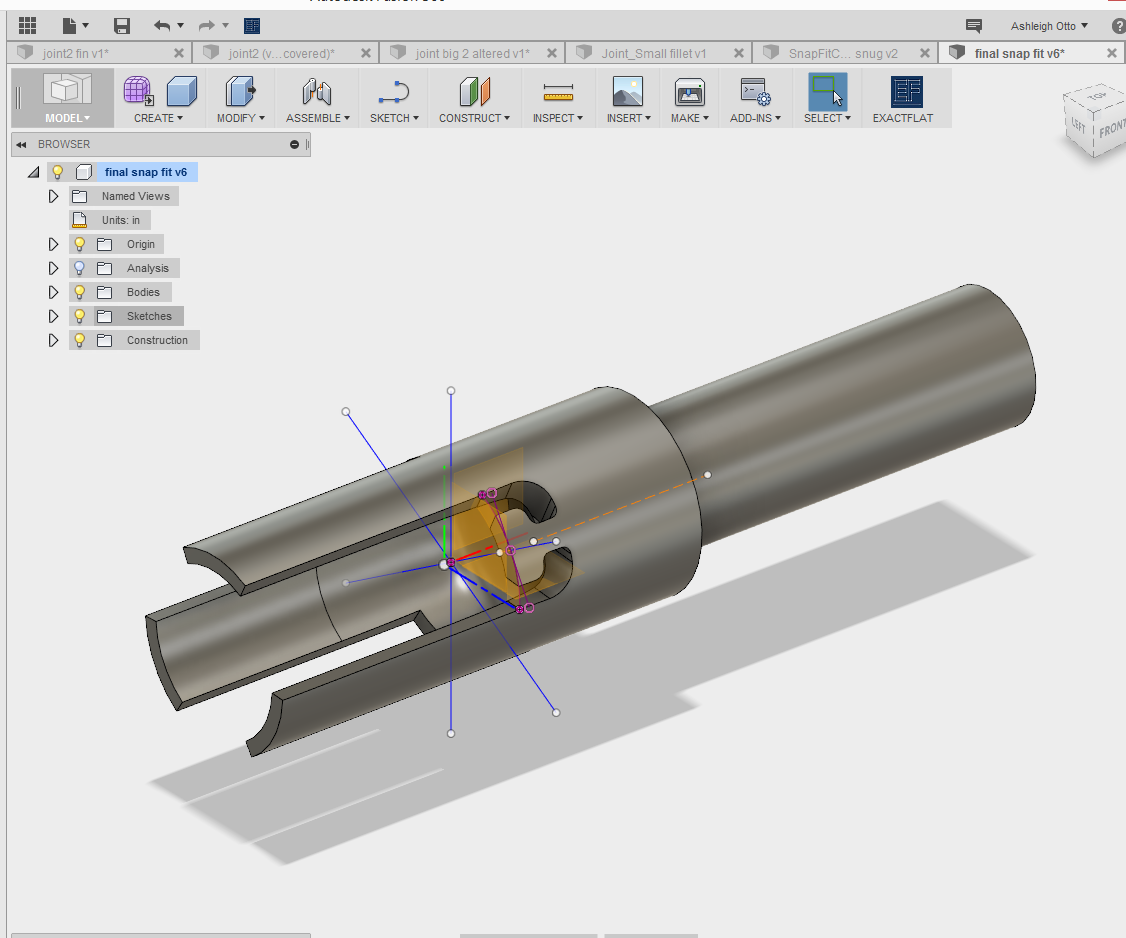Collapse the final snap fit v6 root node
Screen dimensions: 1126x938
33,172
